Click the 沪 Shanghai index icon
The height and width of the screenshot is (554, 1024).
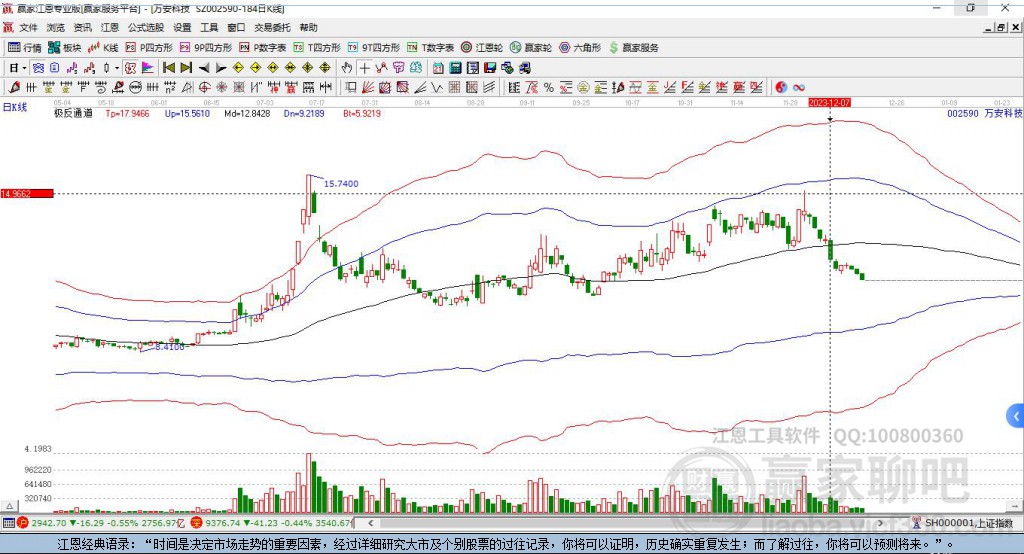[x=24, y=523]
